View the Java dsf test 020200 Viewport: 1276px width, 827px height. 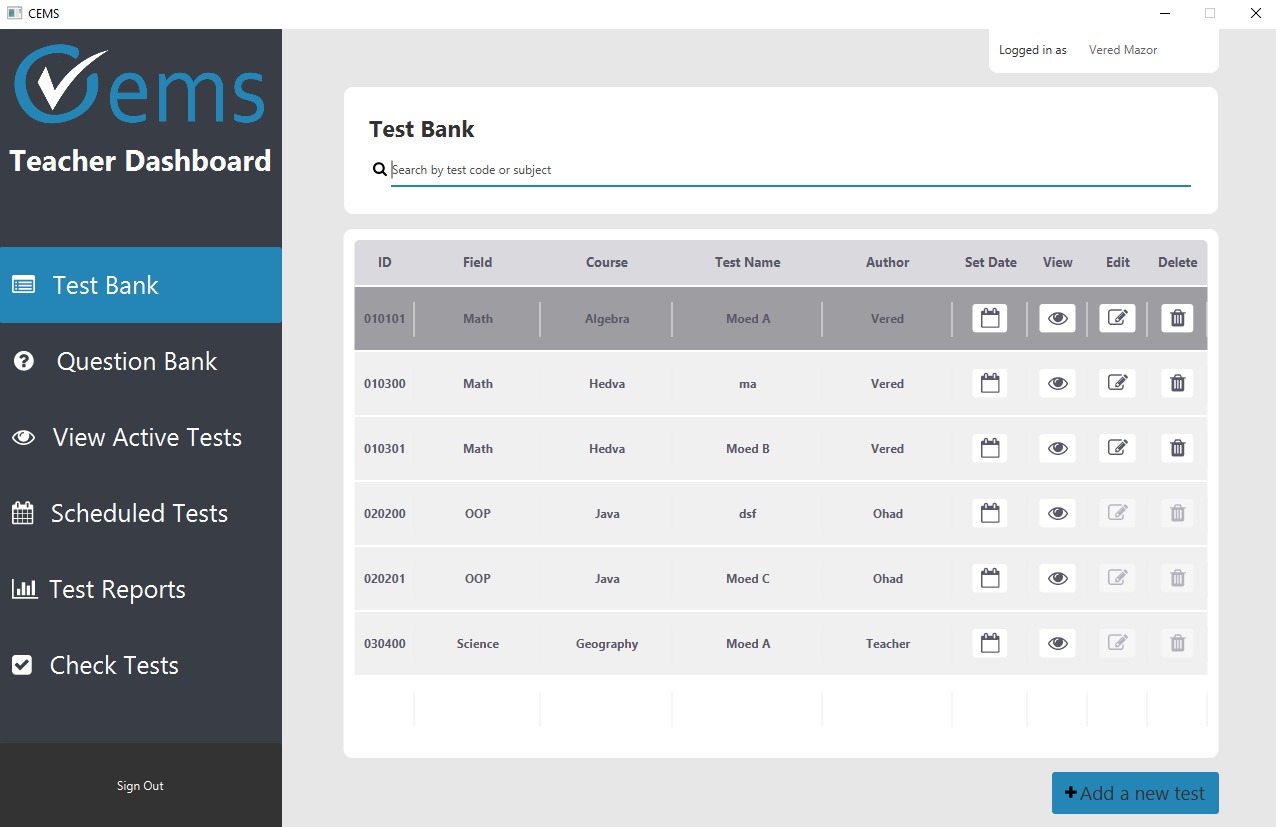tap(1058, 514)
